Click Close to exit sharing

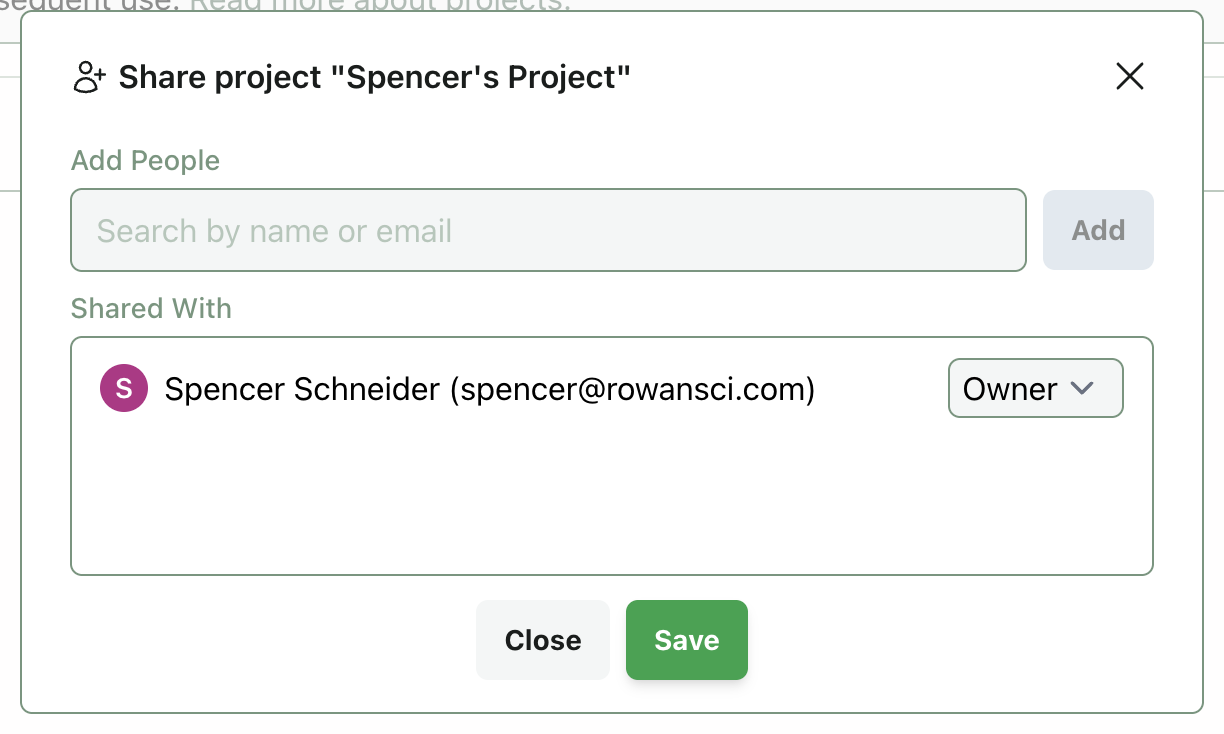point(543,640)
